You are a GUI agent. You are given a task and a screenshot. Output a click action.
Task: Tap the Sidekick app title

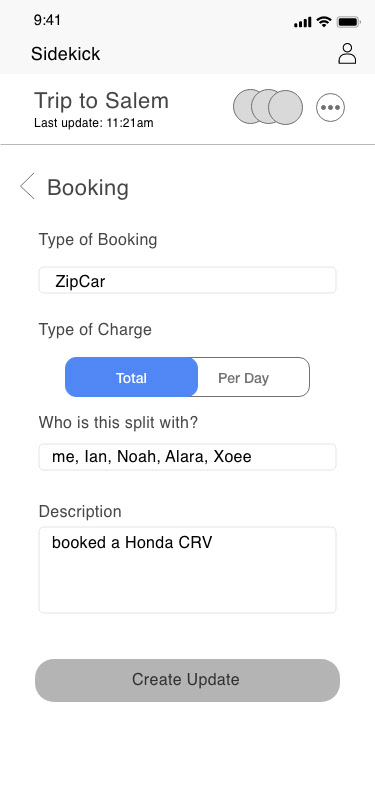pyautogui.click(x=66, y=54)
